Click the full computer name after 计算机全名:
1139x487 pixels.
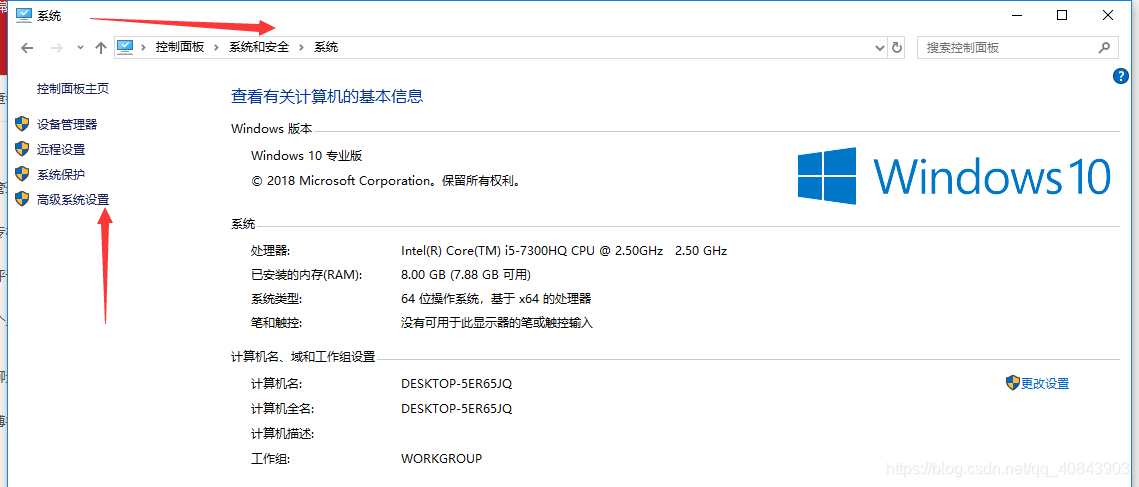click(x=456, y=408)
